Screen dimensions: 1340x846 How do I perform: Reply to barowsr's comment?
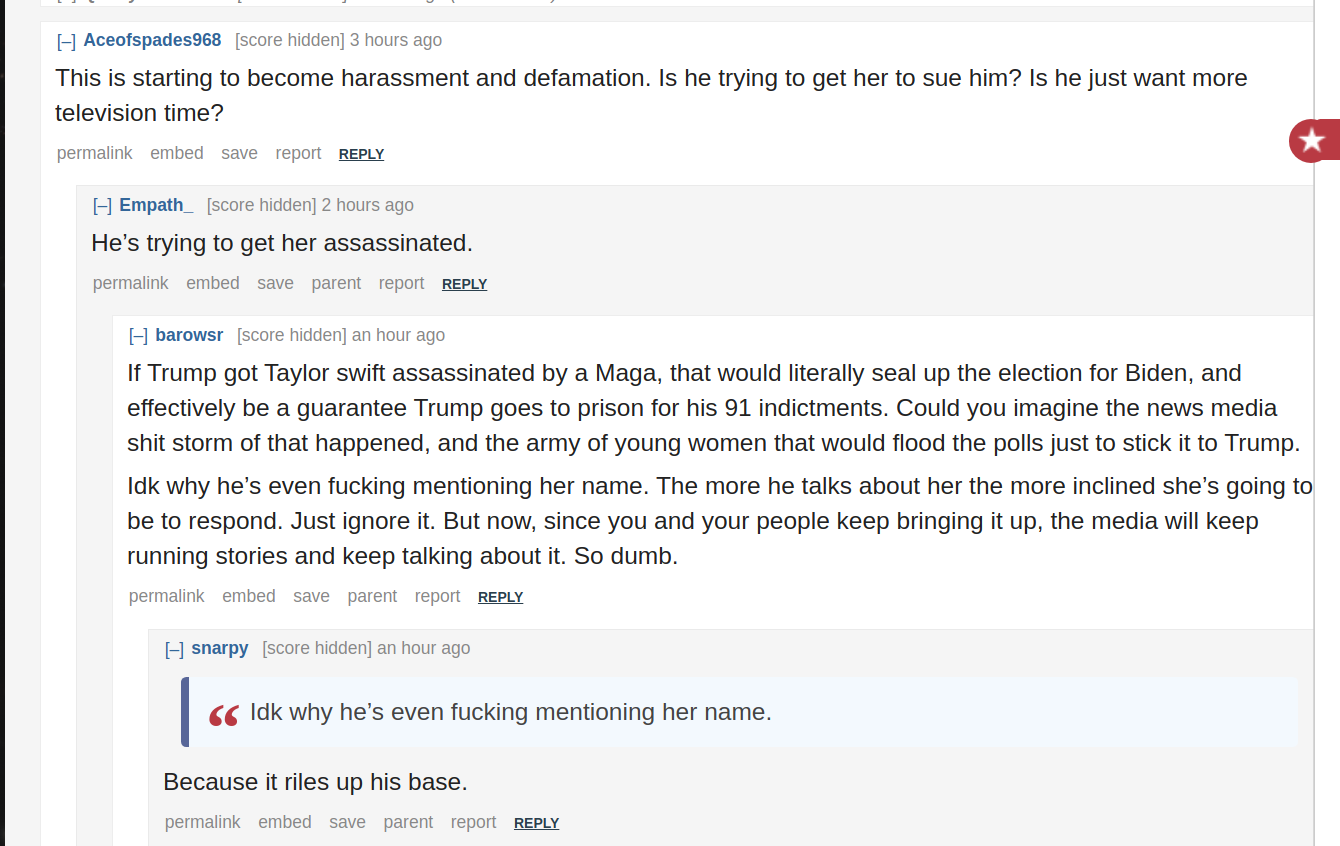500,597
